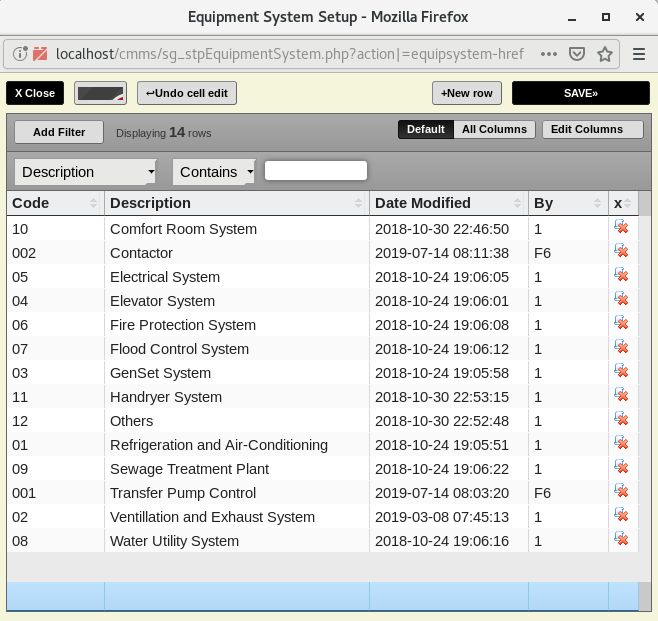Select the 'Contactor' description cell

237,253
